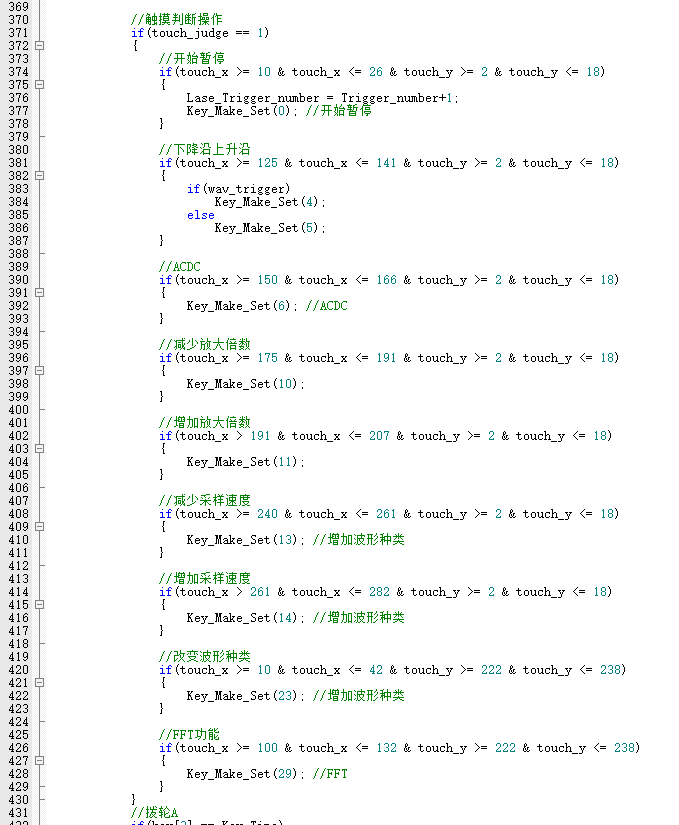Click the number 132 on line 426
The image size is (679, 825).
(x=386, y=748)
